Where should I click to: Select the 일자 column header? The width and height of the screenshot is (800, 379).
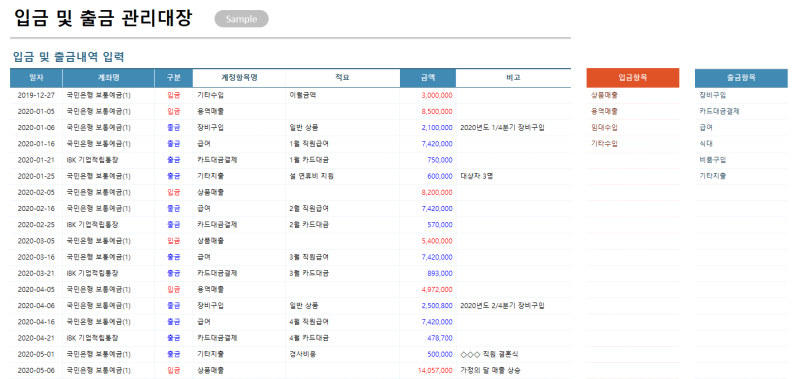pos(36,78)
